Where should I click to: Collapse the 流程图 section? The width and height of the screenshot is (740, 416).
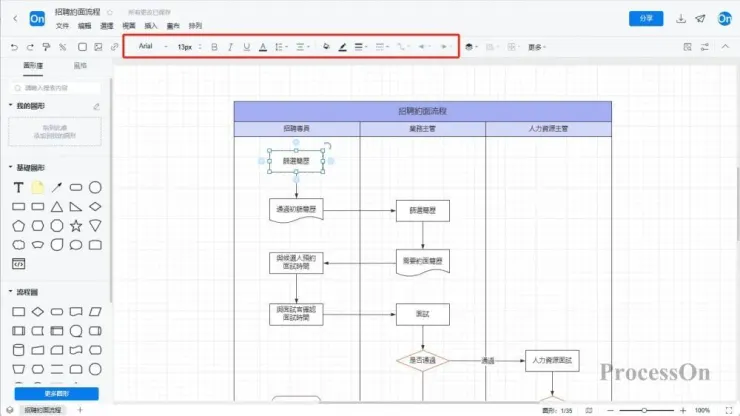pyautogui.click(x=10, y=292)
